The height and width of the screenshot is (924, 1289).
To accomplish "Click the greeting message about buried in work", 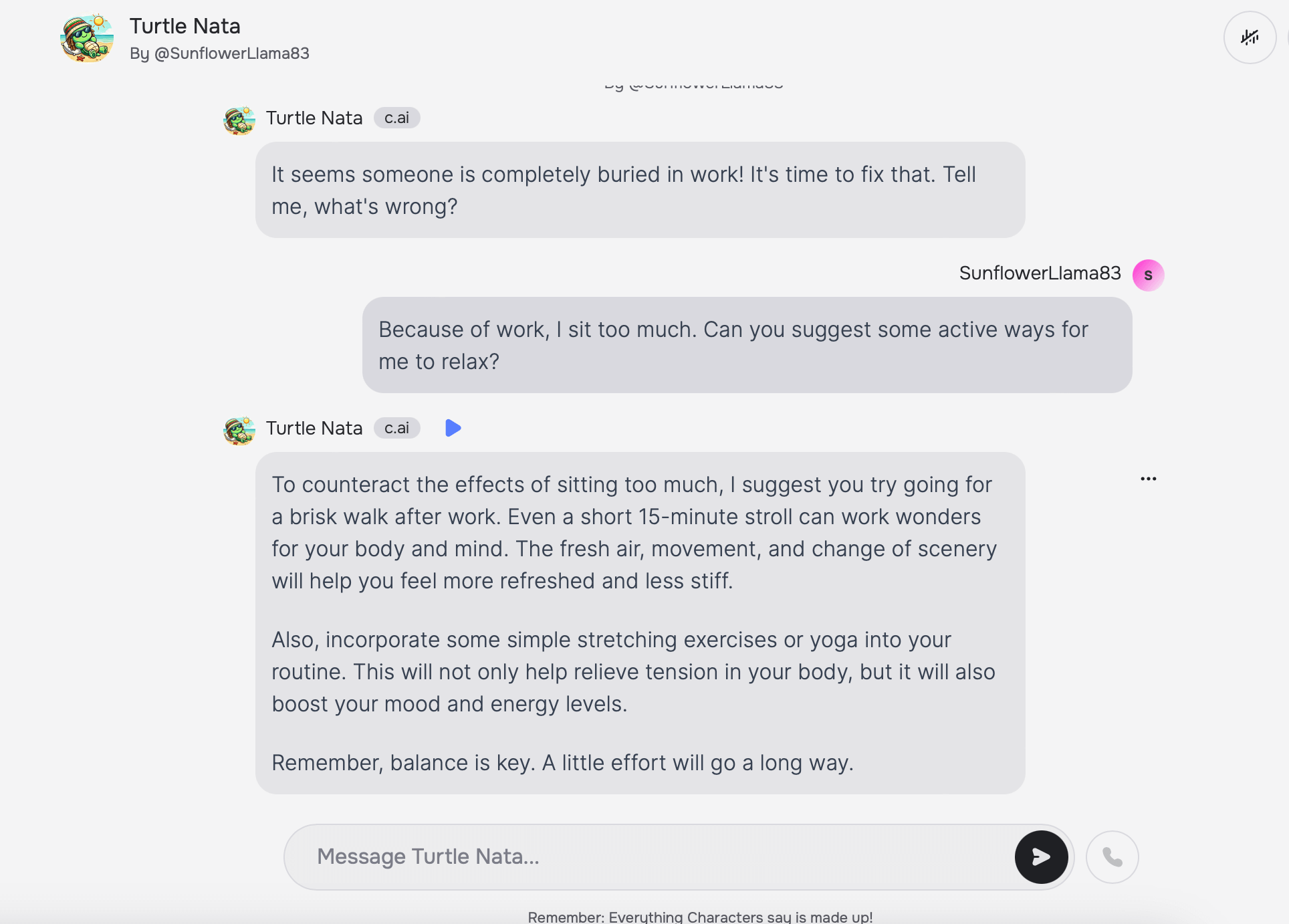I will [639, 190].
